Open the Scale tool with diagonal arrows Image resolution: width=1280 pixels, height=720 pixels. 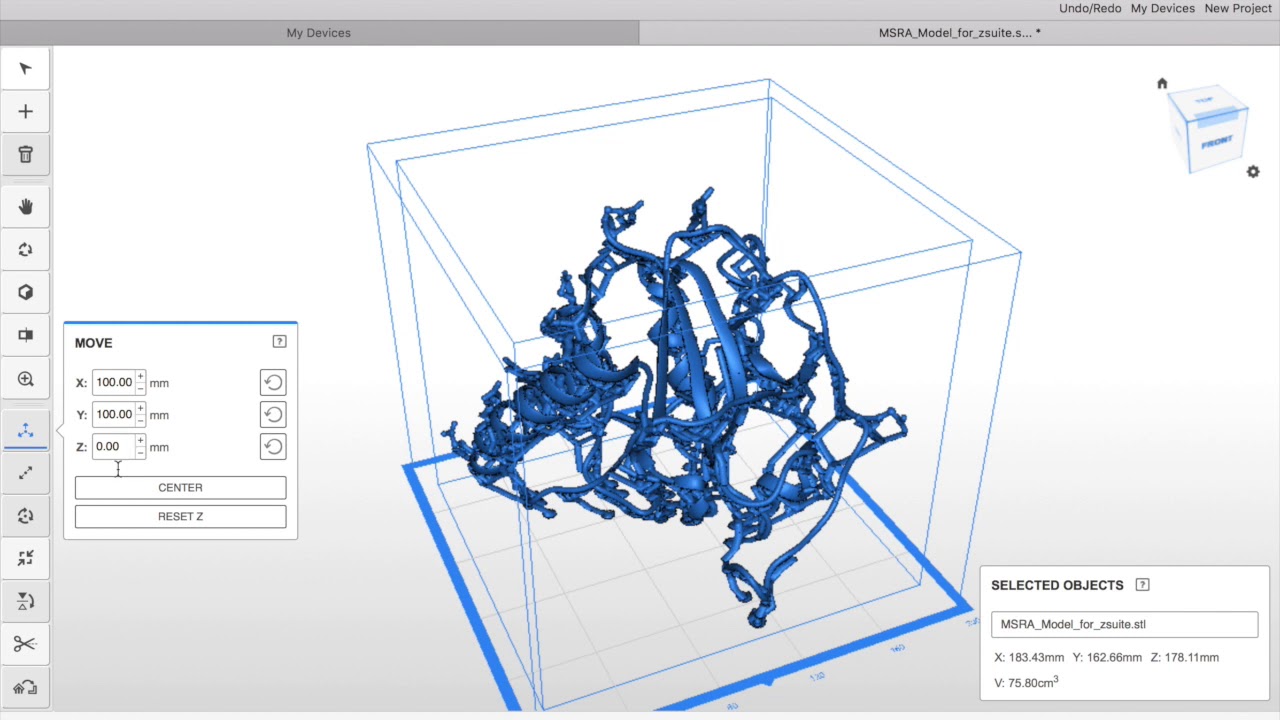(26, 473)
